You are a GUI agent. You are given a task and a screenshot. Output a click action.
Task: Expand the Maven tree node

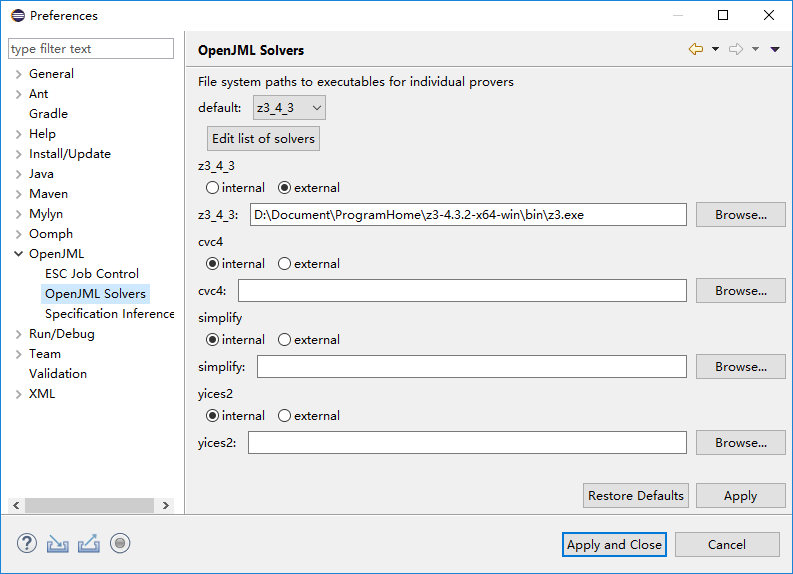19,194
